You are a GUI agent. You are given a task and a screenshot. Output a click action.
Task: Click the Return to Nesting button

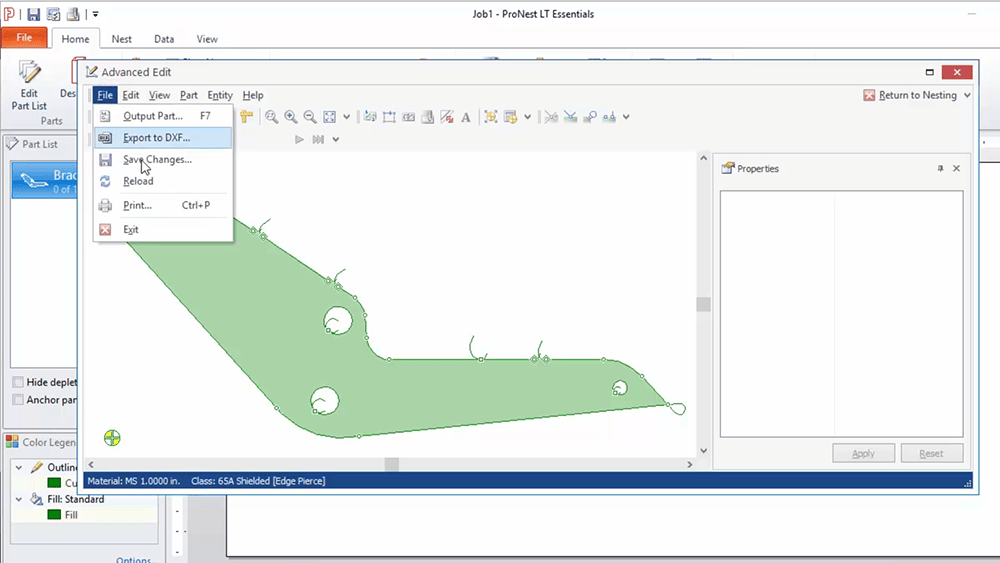(910, 96)
